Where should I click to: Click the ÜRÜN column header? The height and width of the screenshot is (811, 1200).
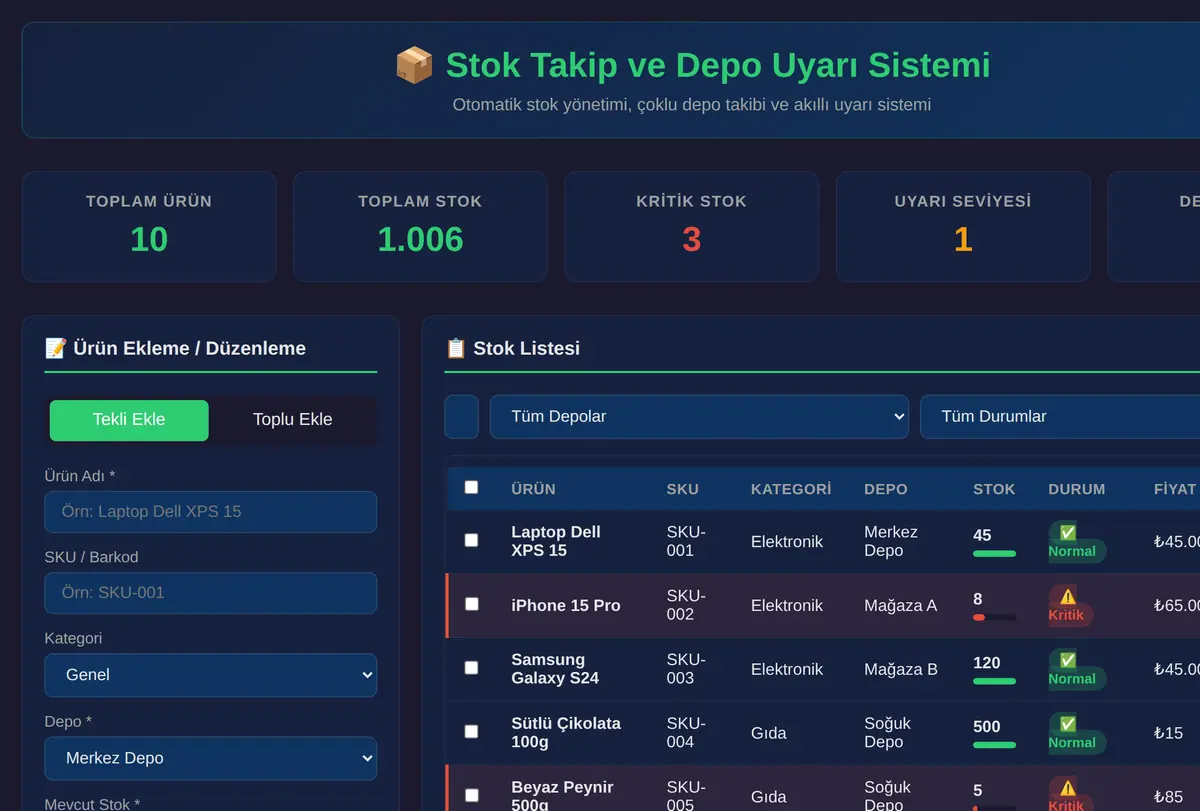point(533,489)
